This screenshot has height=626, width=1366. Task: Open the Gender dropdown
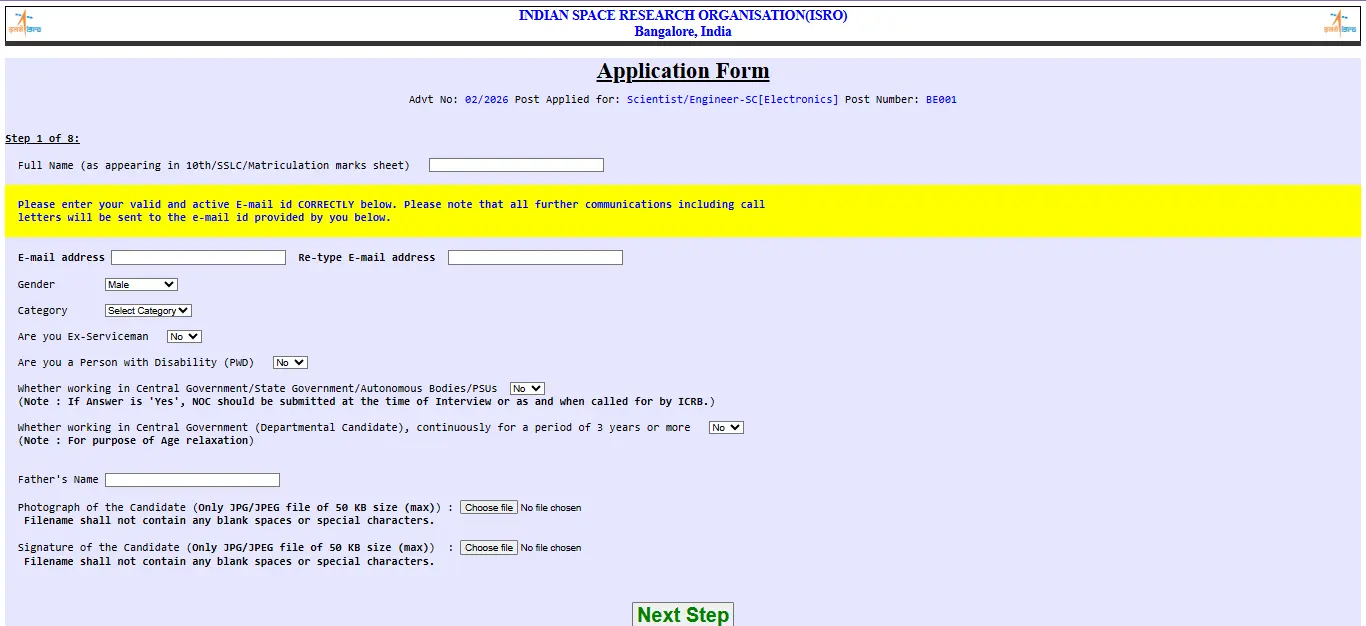tap(141, 285)
